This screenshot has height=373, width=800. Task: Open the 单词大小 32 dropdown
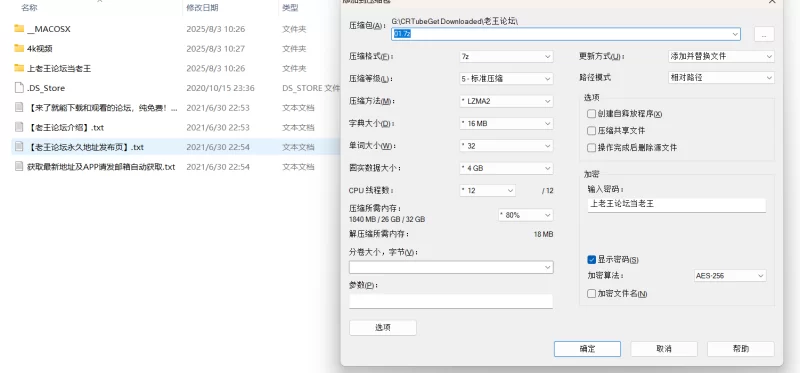(x=506, y=146)
